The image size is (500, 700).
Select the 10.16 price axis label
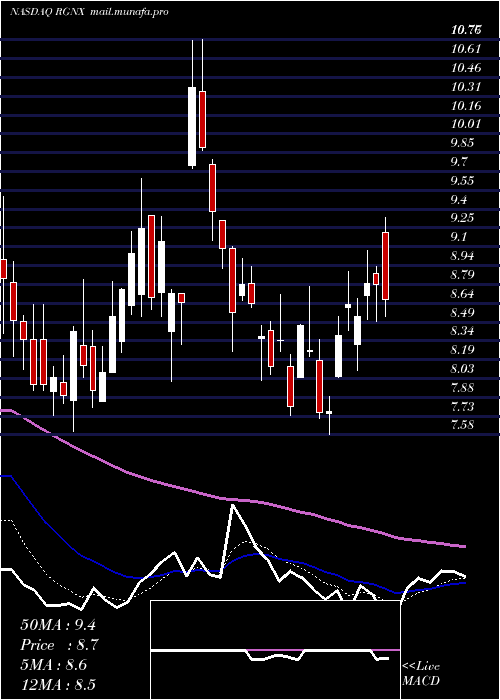click(x=466, y=106)
